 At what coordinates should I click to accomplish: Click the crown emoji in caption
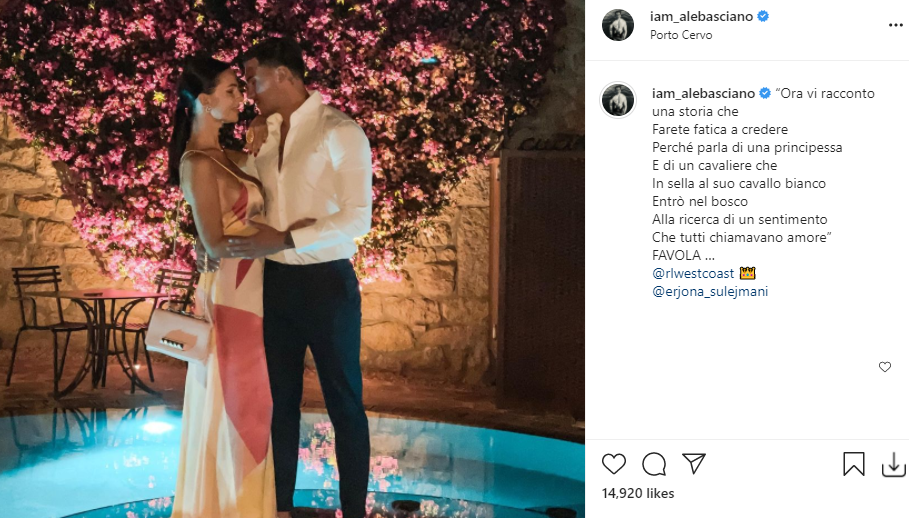(x=747, y=273)
